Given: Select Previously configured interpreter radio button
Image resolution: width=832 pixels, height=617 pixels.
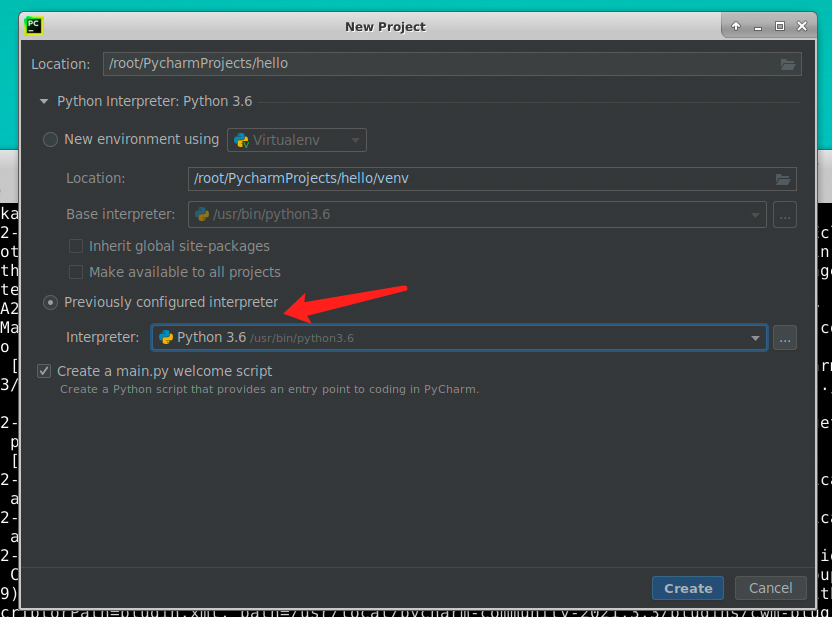Looking at the screenshot, I should click(x=50, y=302).
